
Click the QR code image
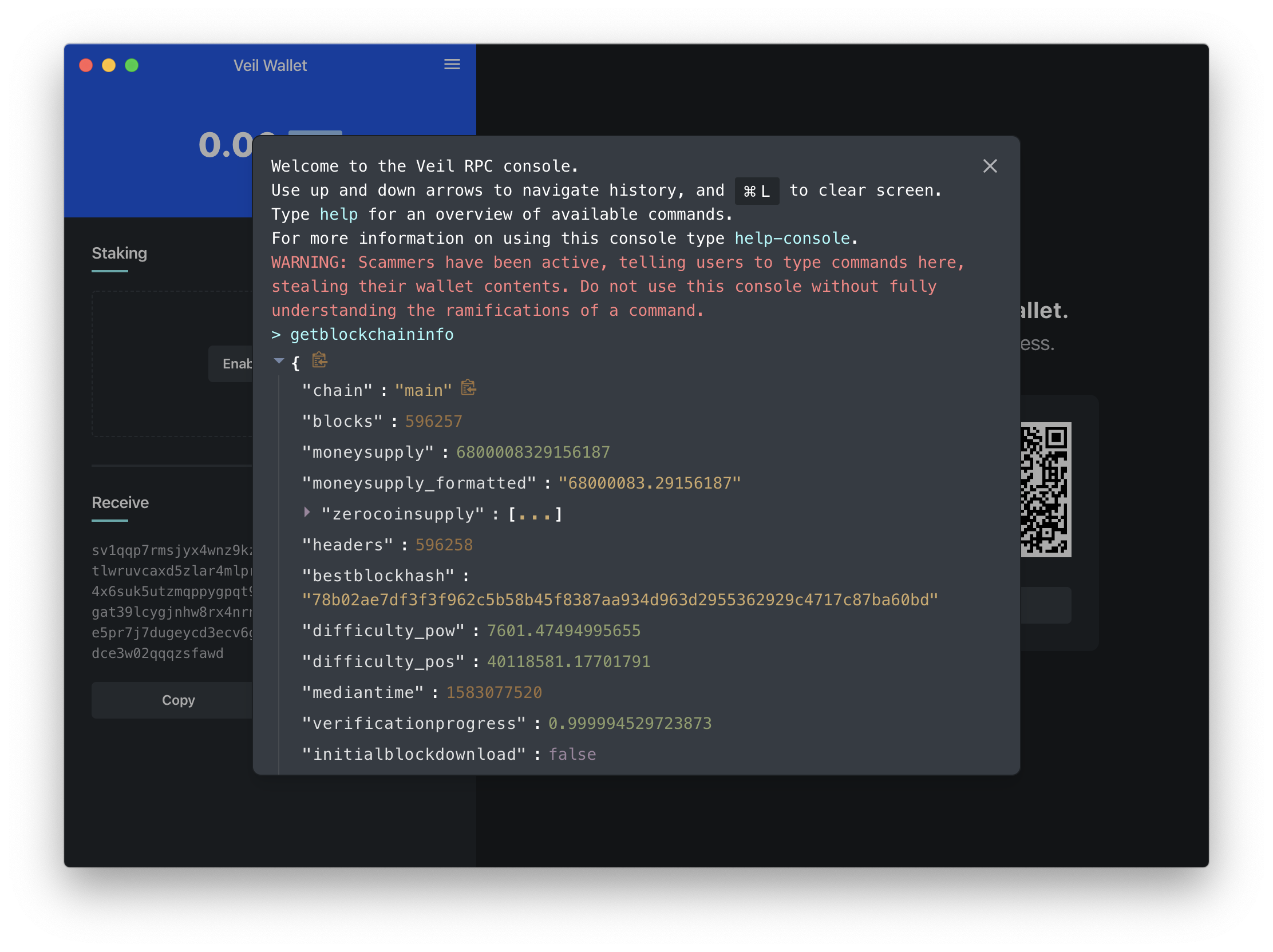pyautogui.click(x=1046, y=490)
